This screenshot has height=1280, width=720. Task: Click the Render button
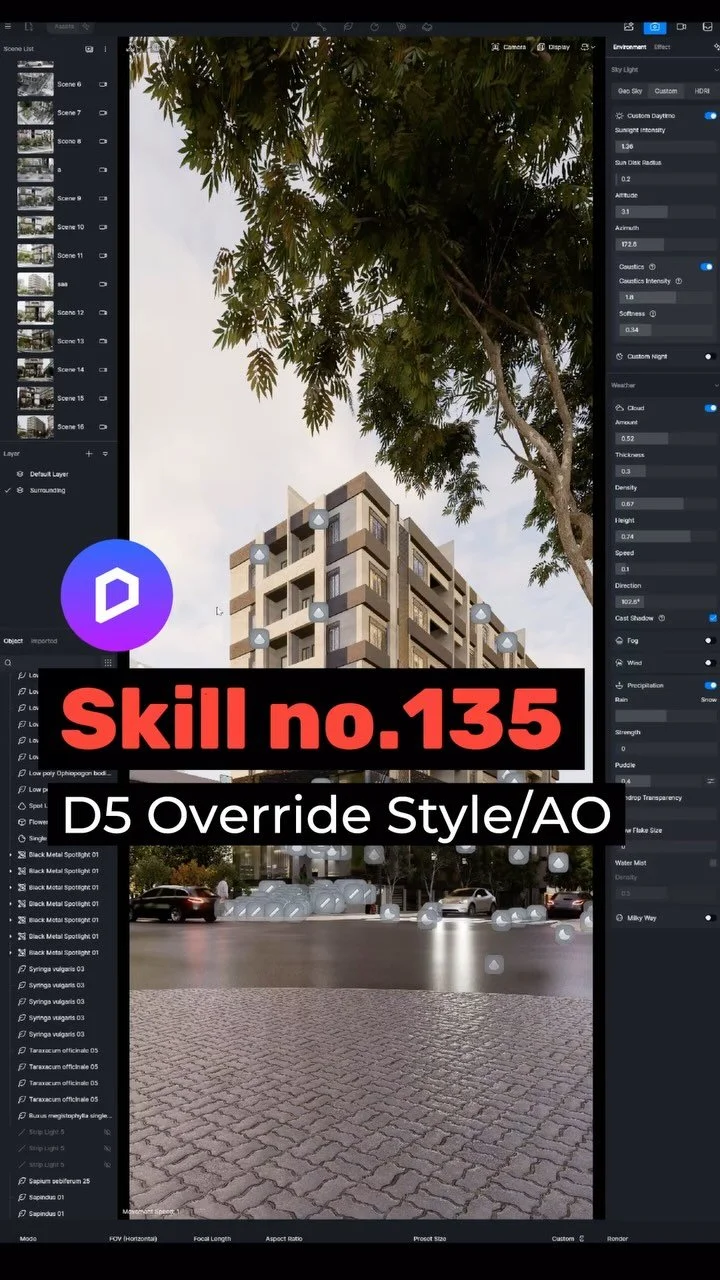click(x=618, y=1238)
